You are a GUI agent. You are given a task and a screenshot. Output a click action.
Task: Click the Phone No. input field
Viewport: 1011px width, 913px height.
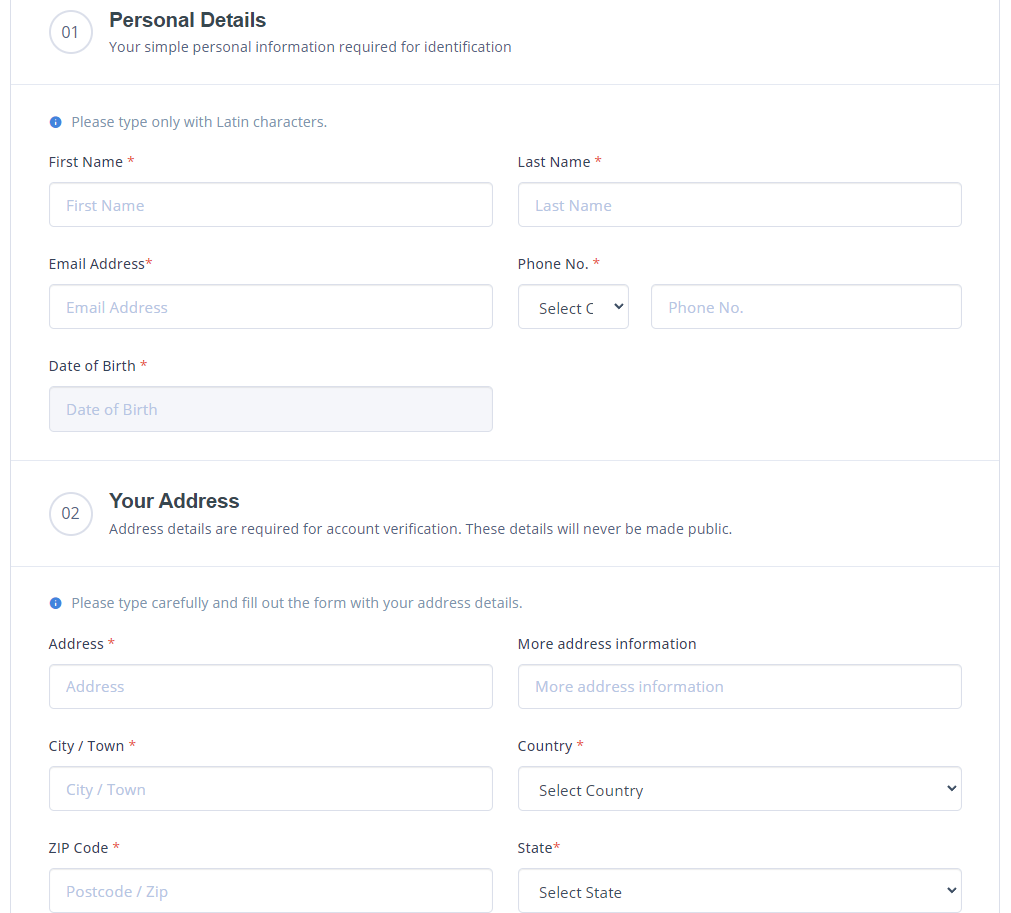click(806, 307)
